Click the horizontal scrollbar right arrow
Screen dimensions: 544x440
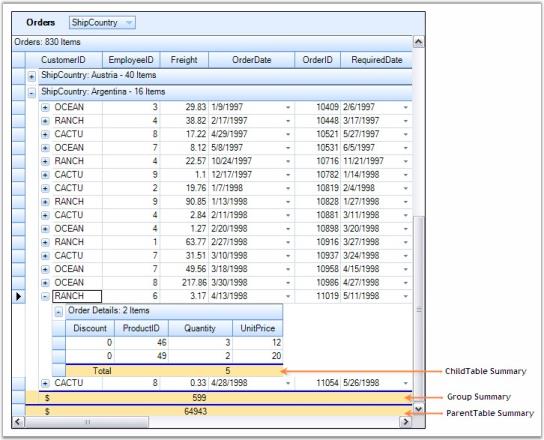point(405,422)
